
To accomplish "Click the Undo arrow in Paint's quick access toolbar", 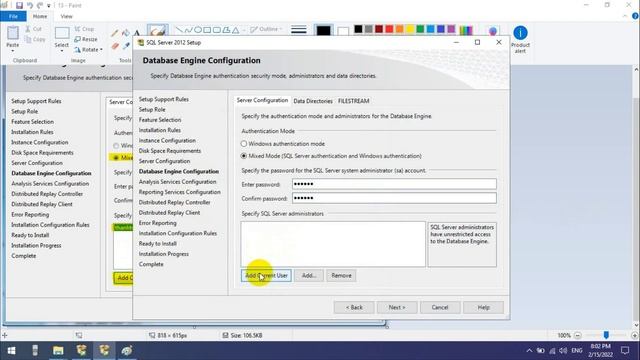I will point(30,5).
